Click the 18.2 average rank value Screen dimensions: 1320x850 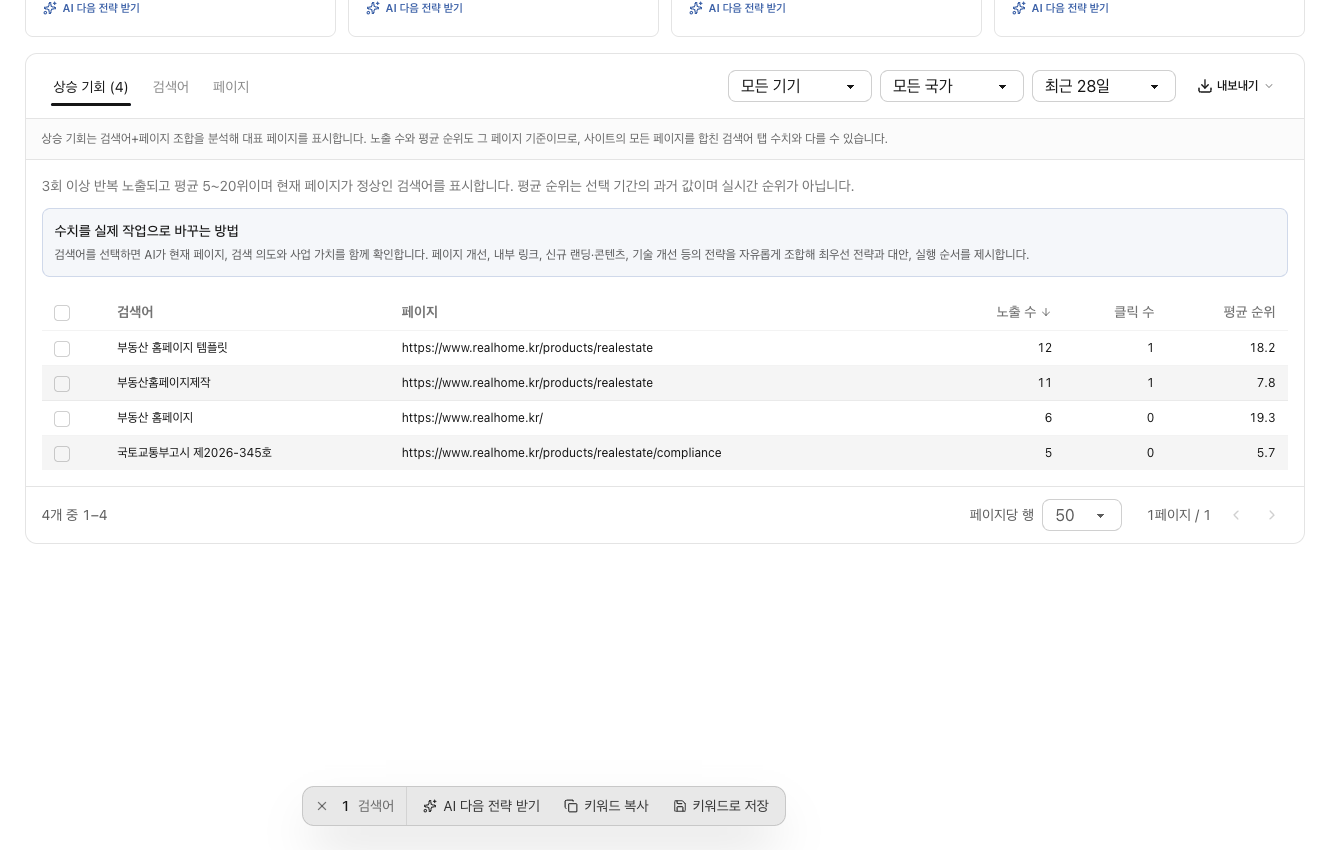pos(1262,348)
